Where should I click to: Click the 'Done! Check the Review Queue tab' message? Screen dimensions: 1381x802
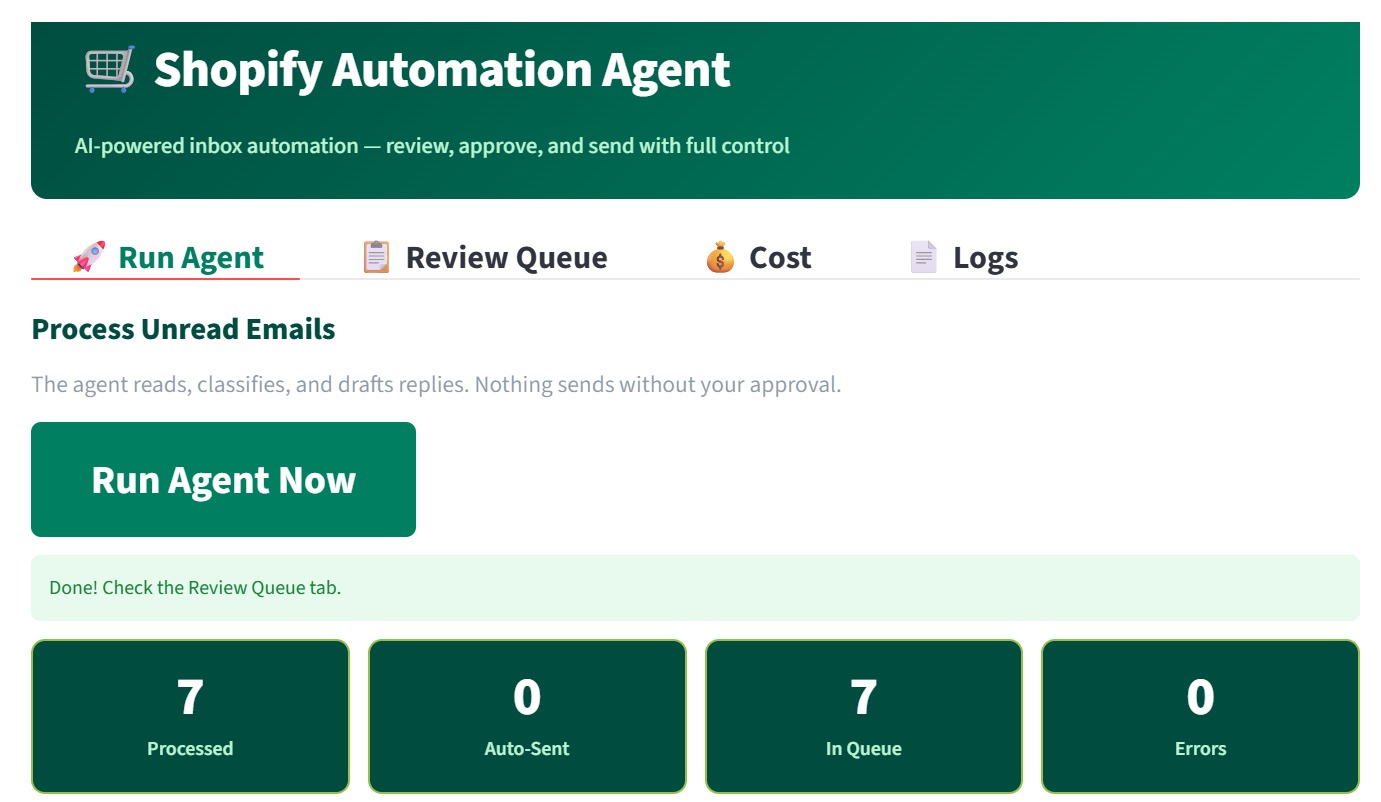point(695,588)
